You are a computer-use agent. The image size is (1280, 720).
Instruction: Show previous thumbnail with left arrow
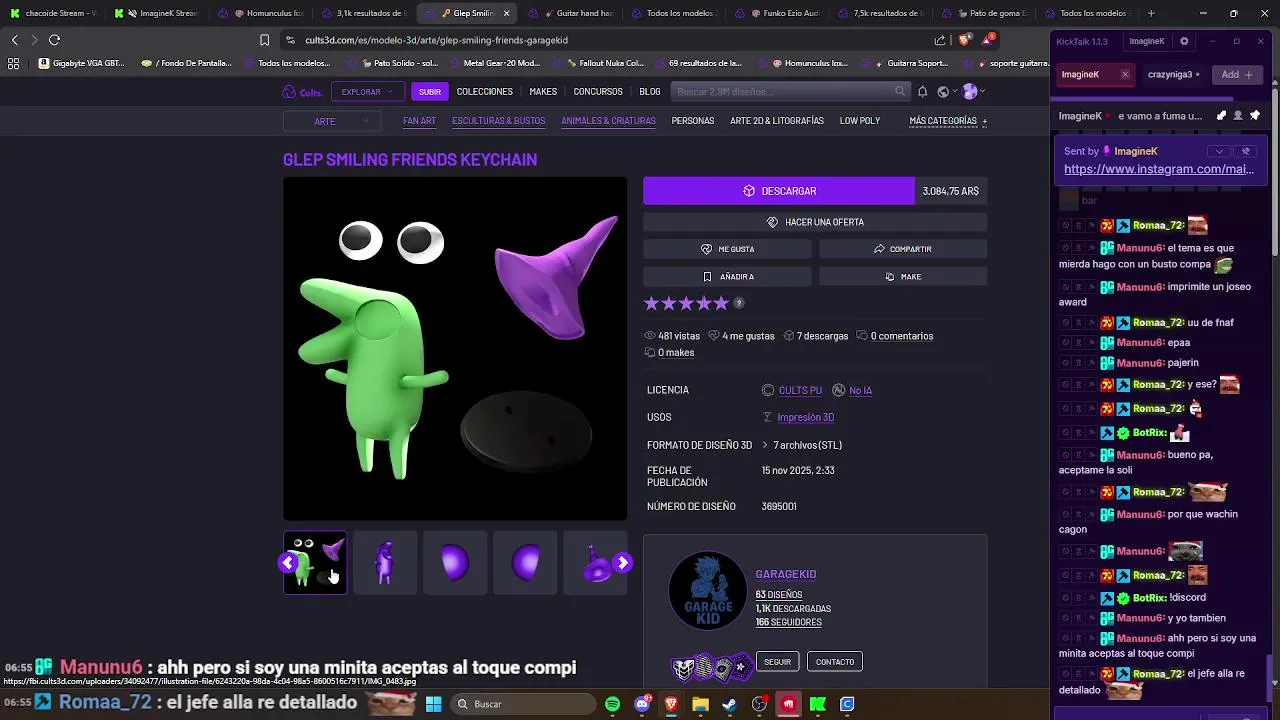288,563
